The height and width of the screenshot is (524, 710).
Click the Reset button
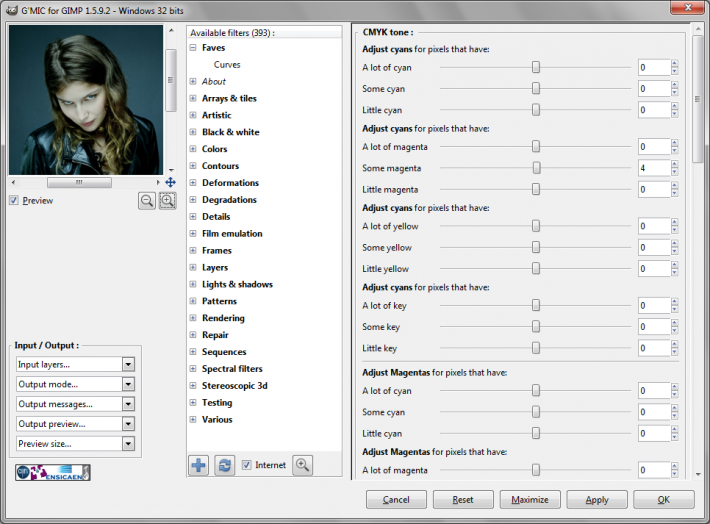(x=463, y=500)
